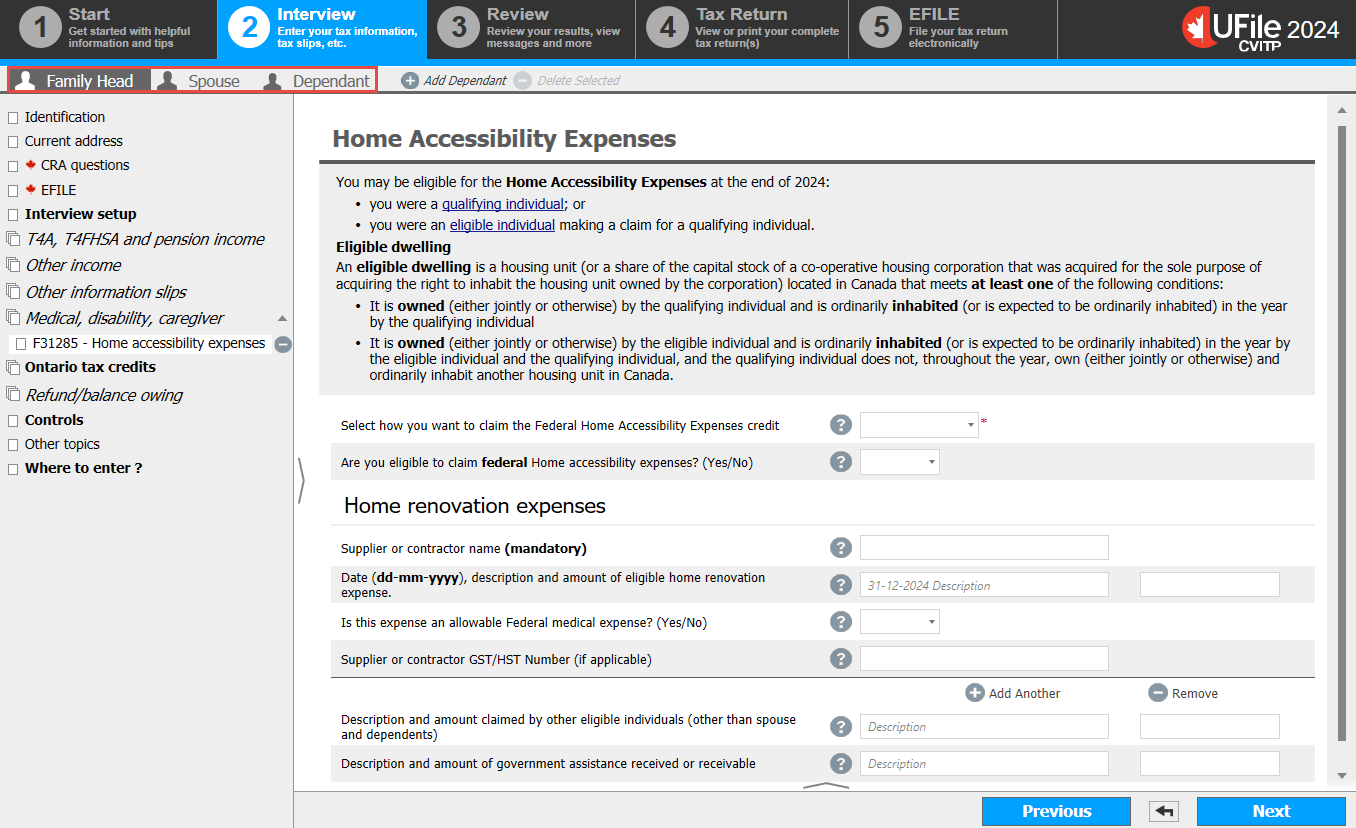Click the GST/HST Number input field
Image resolution: width=1356 pixels, height=828 pixels.
[984, 658]
